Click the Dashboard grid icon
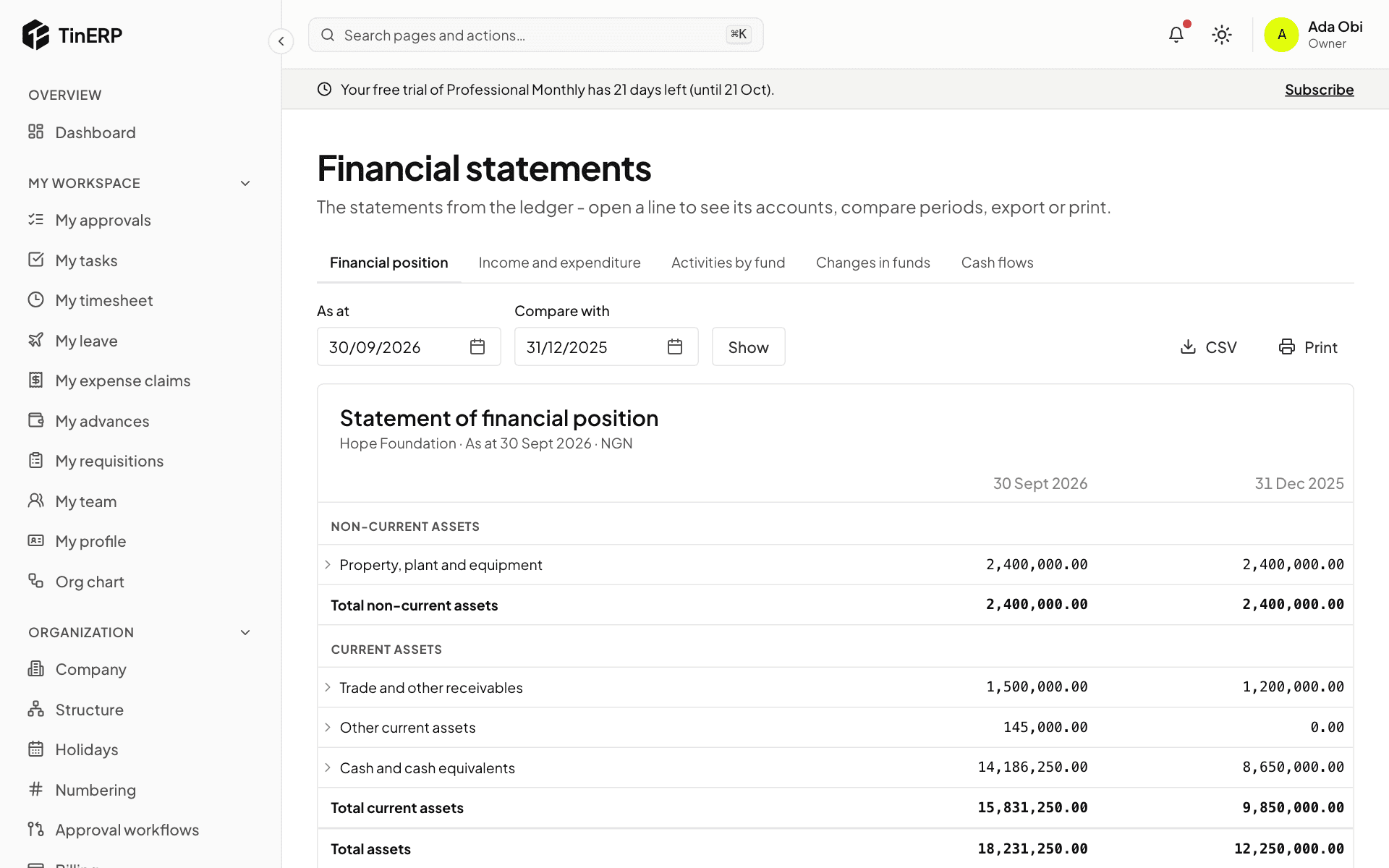 (x=36, y=132)
